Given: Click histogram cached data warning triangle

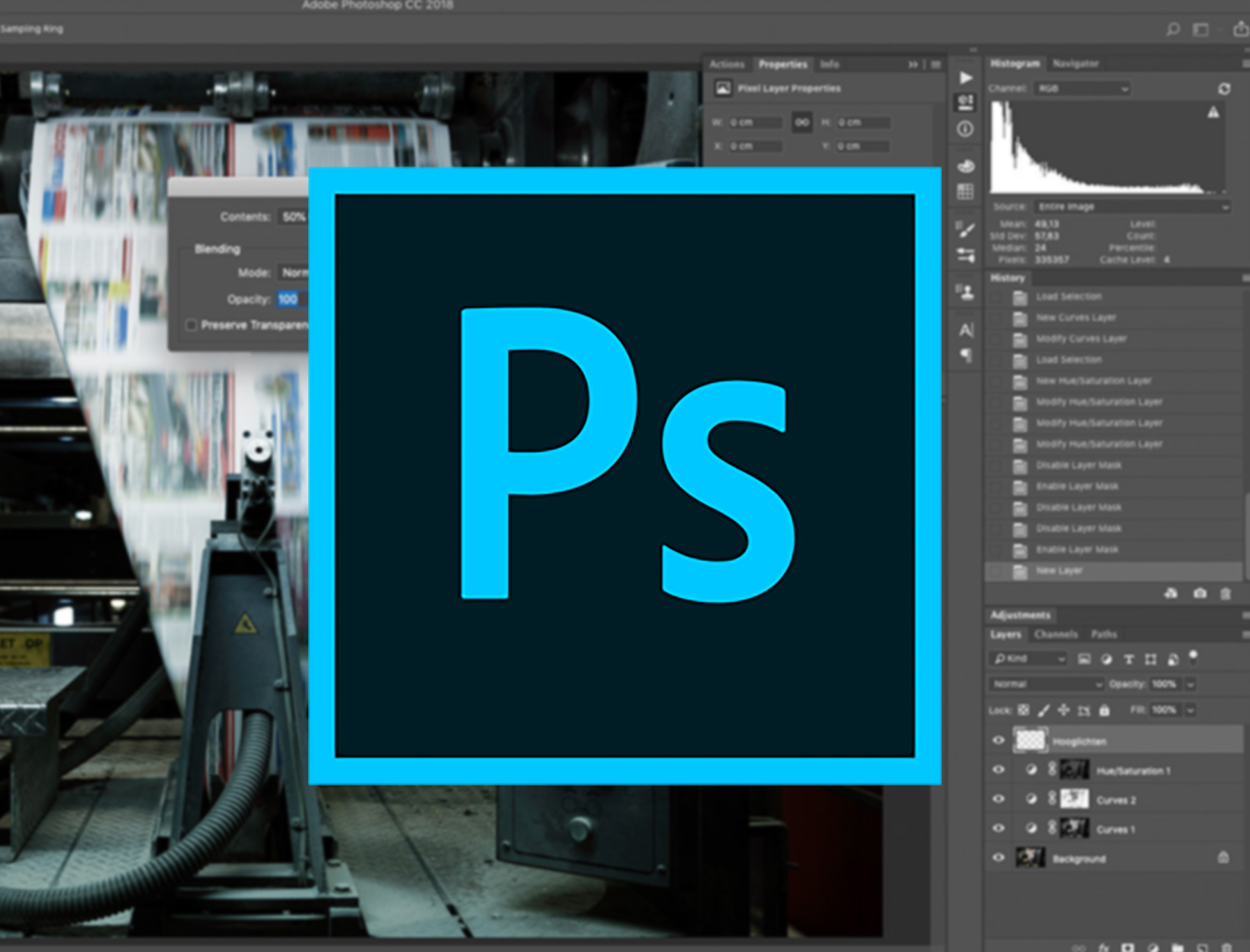Looking at the screenshot, I should coord(1213,112).
